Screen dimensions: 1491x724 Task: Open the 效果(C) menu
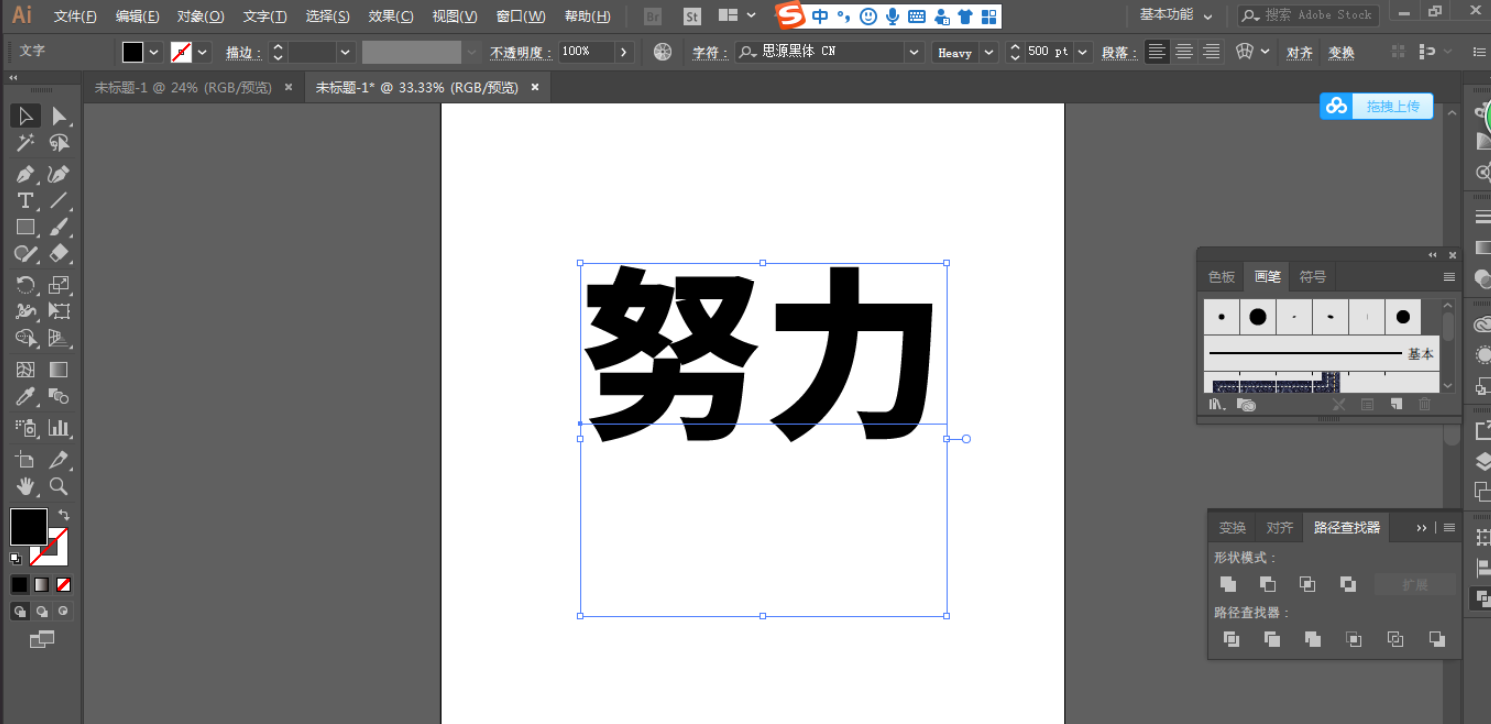[x=390, y=16]
